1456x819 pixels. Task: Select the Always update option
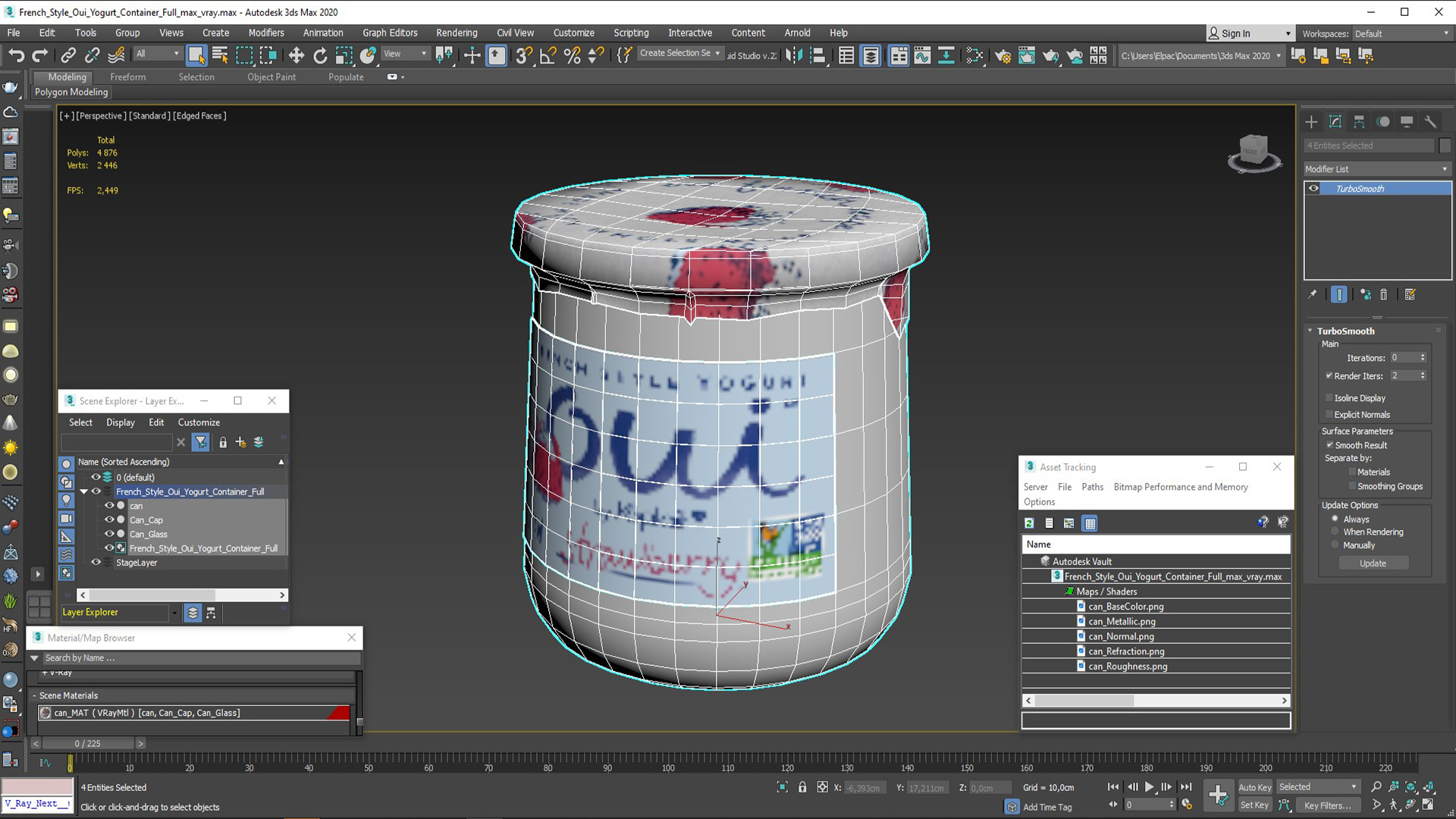1335,519
